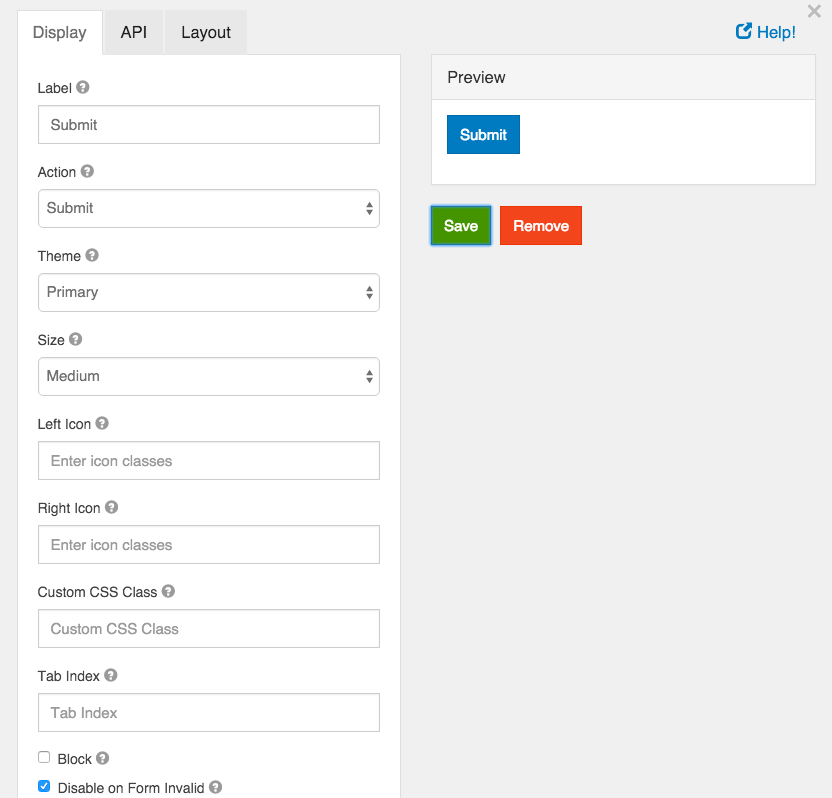The height and width of the screenshot is (798, 832).
Task: Click the Action field question mark icon
Action: [88, 172]
